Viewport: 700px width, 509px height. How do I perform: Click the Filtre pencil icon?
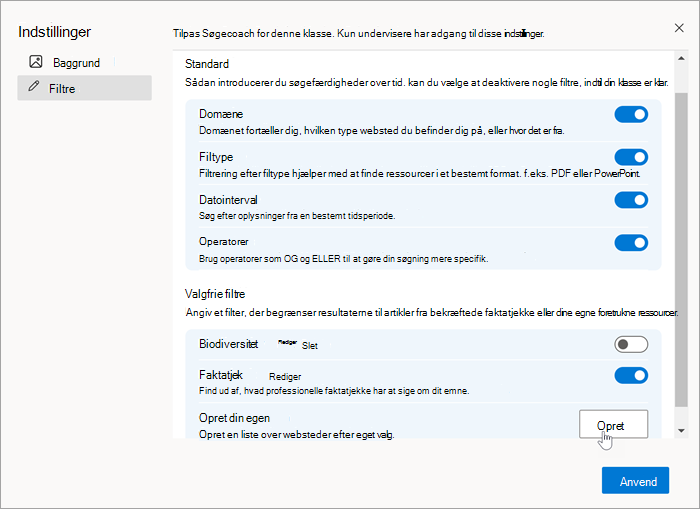pos(33,86)
